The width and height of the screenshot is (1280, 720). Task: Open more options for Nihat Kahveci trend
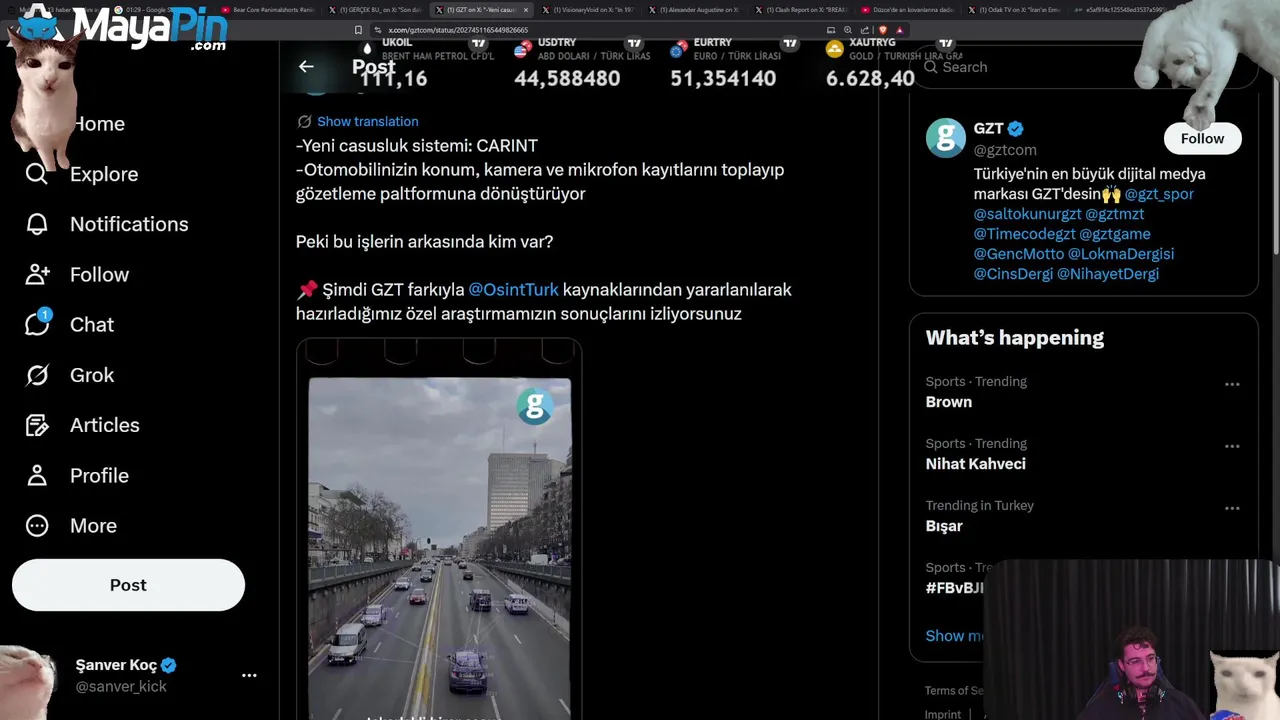tap(1232, 446)
